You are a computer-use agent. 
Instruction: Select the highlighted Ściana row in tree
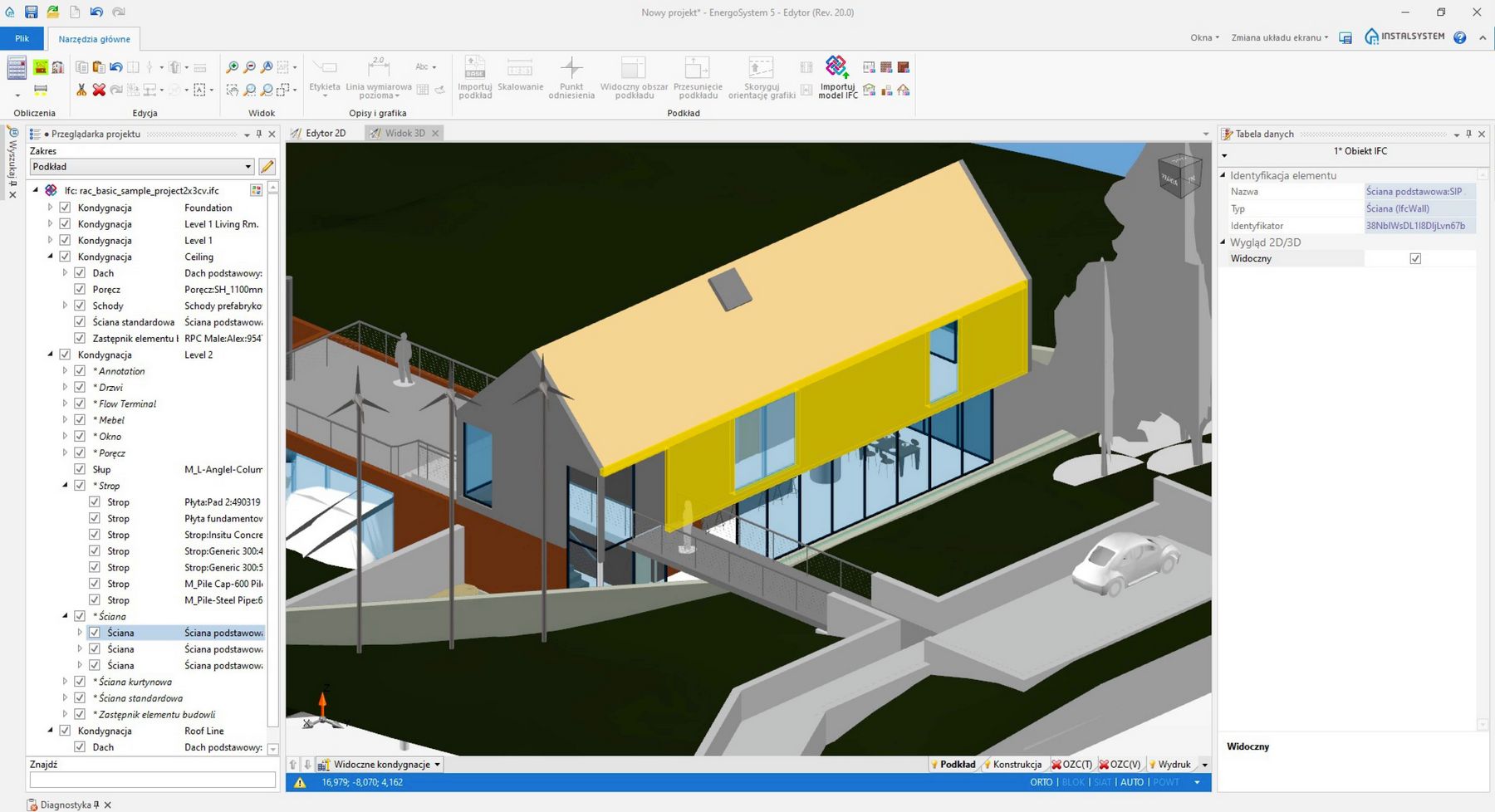click(x=177, y=633)
